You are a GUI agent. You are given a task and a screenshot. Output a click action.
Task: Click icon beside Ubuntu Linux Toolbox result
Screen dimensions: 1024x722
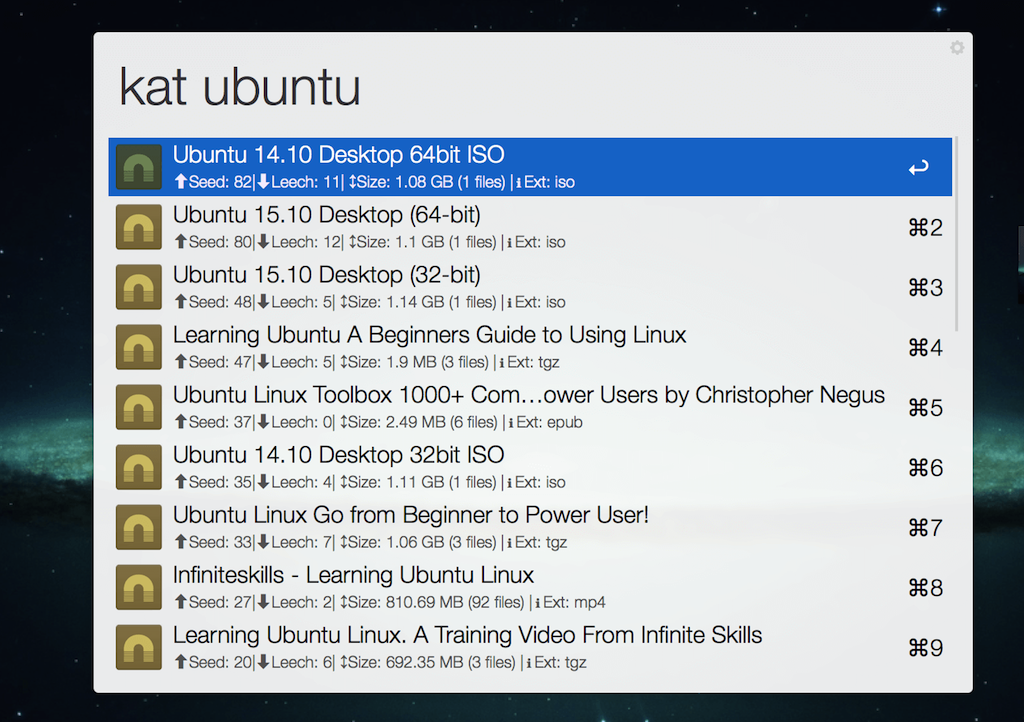pos(138,407)
